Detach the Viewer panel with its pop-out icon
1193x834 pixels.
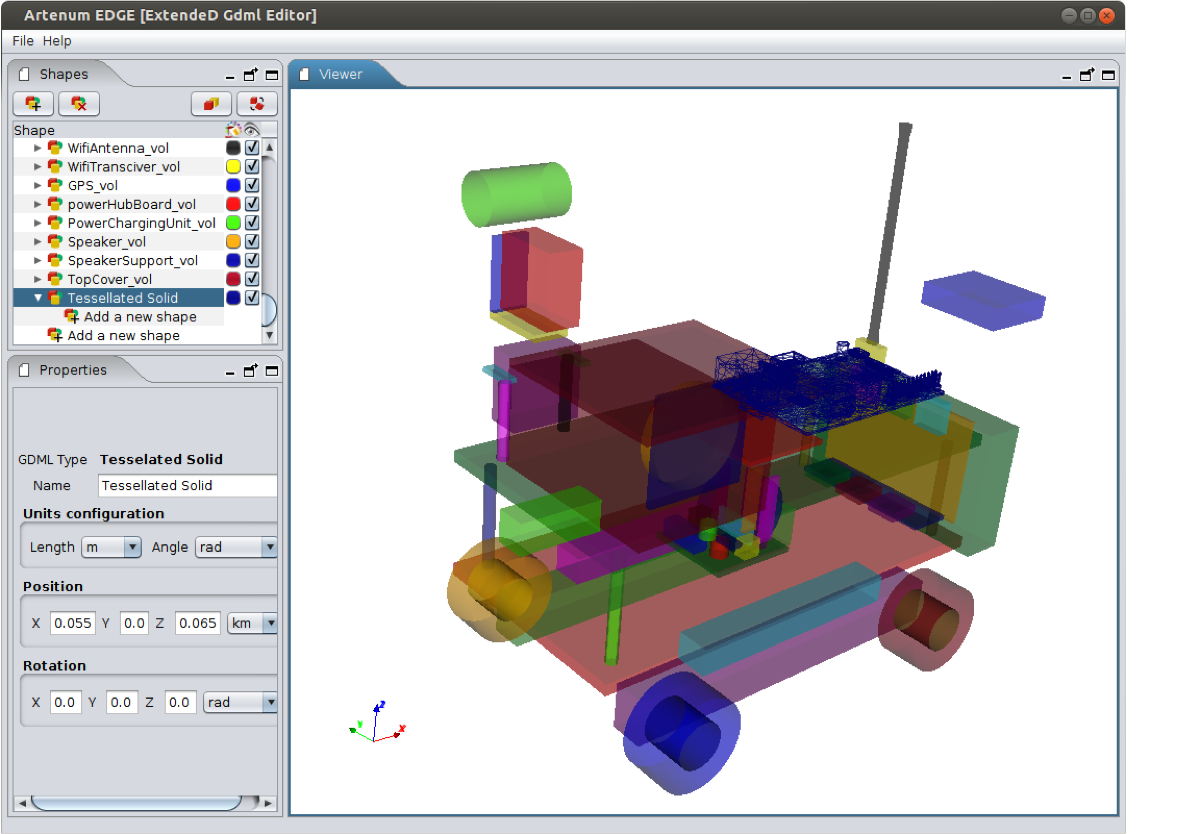(1088, 74)
